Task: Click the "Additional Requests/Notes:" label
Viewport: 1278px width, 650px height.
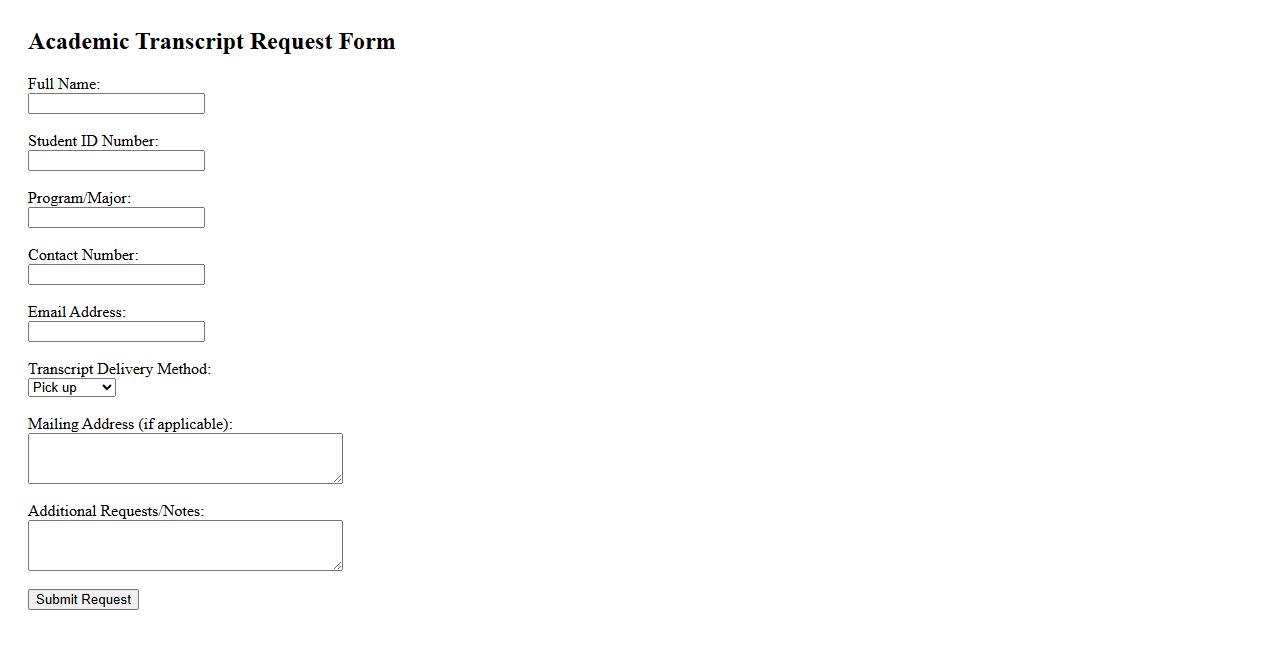Action: pos(116,511)
